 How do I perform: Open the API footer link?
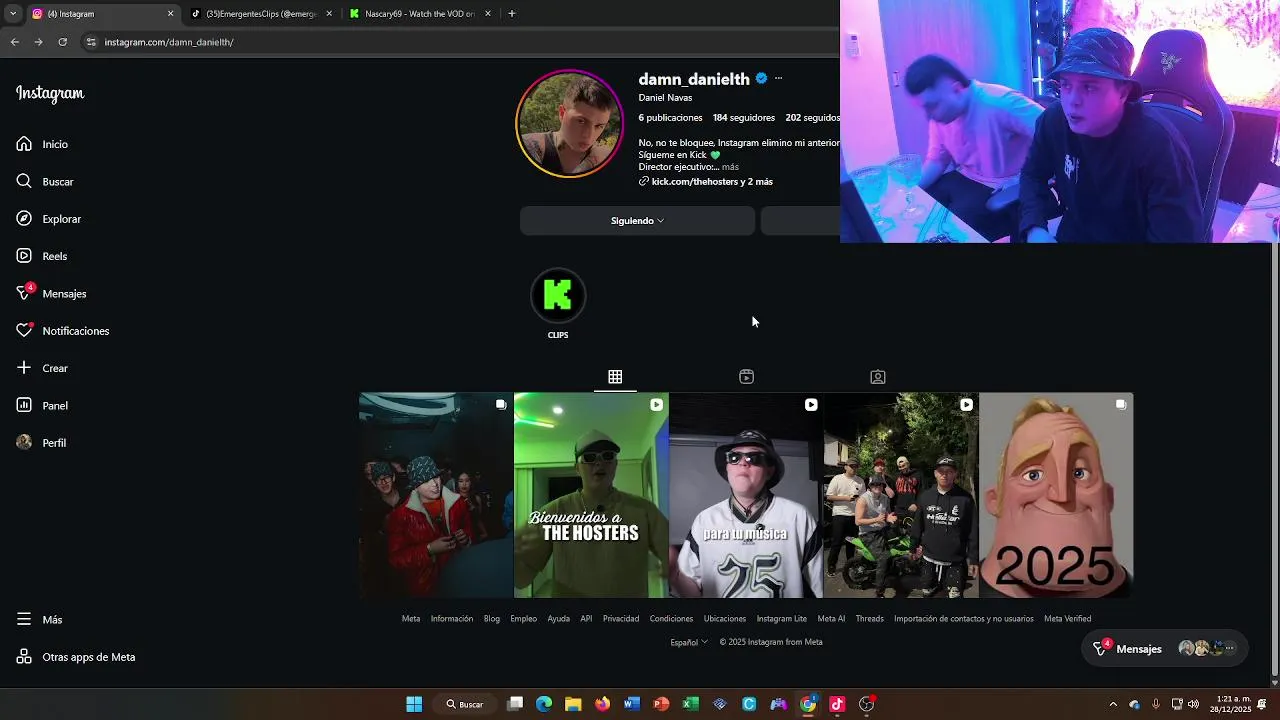586,619
